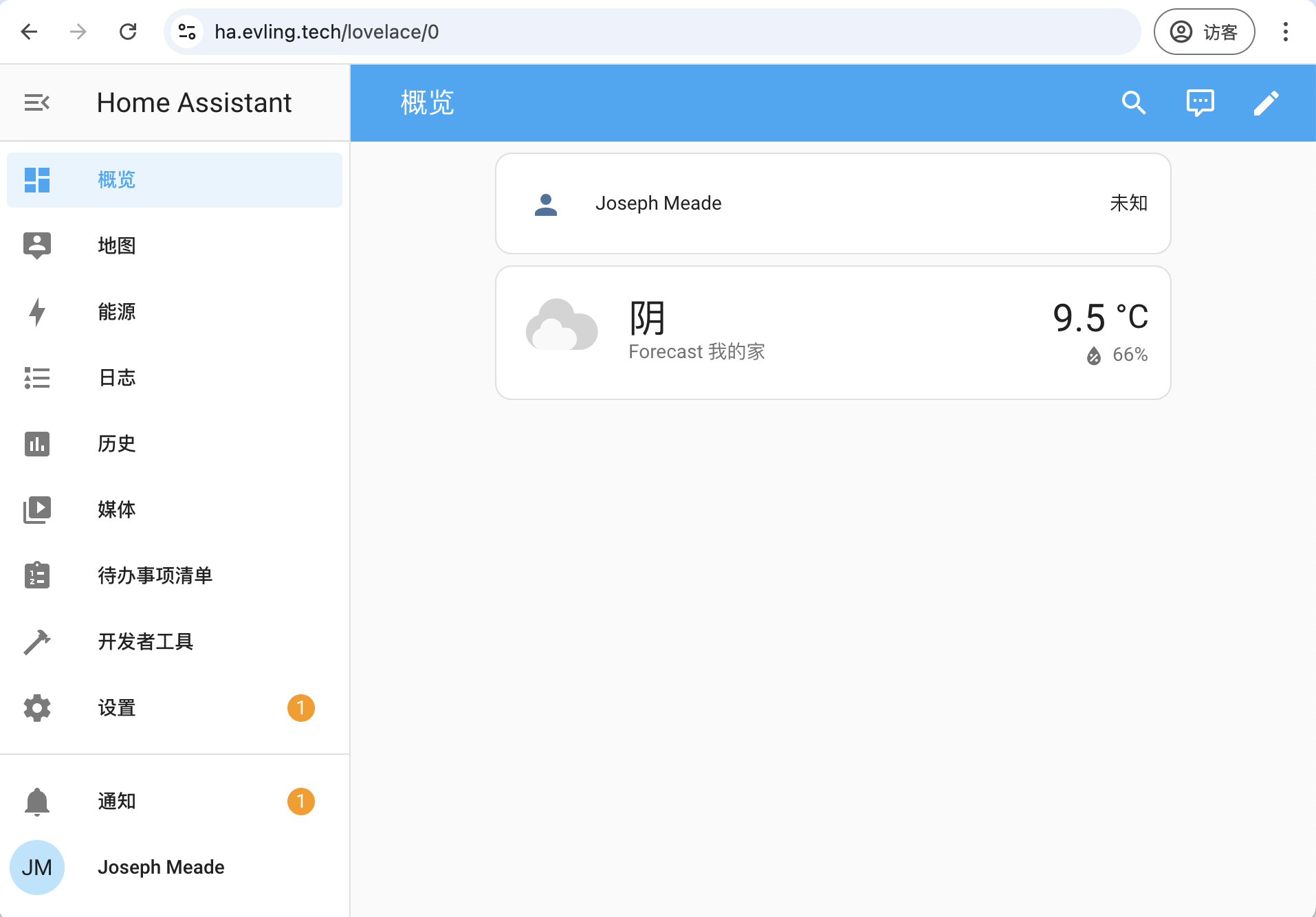Click Joseph Meade name on person card

point(658,203)
